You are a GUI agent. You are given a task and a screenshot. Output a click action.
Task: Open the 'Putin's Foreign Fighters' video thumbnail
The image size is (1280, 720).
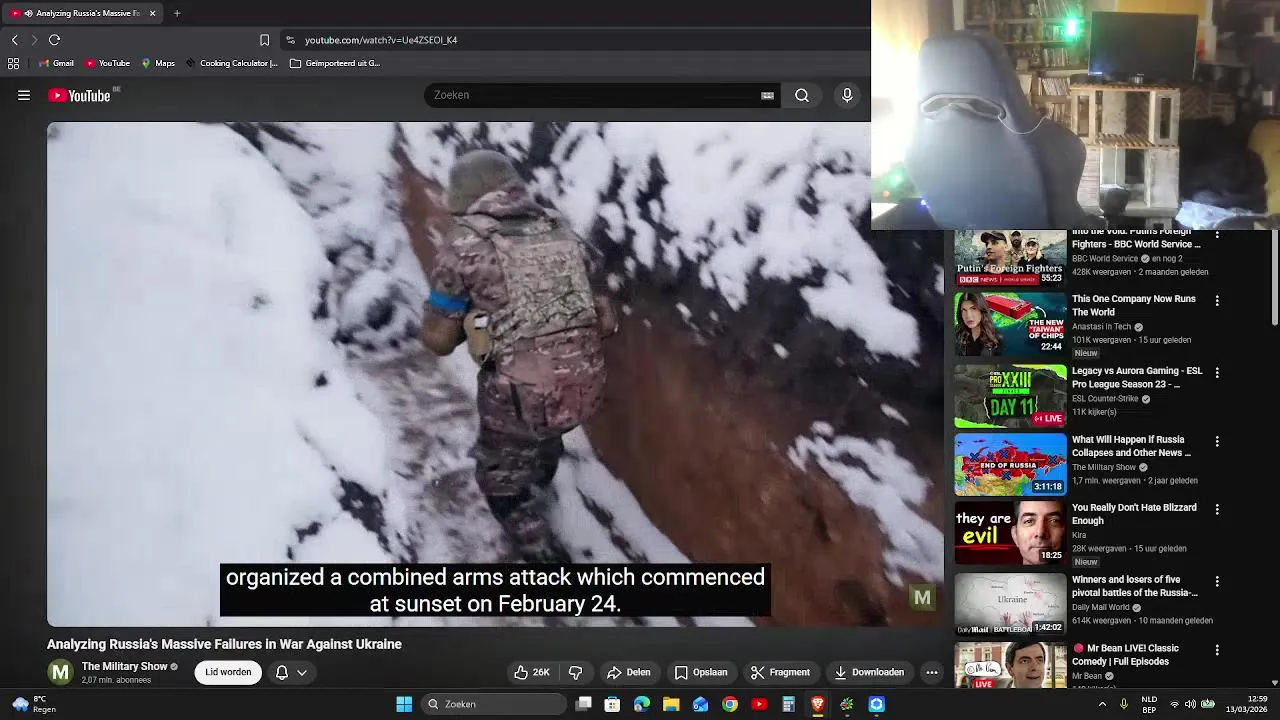pyautogui.click(x=1010, y=258)
